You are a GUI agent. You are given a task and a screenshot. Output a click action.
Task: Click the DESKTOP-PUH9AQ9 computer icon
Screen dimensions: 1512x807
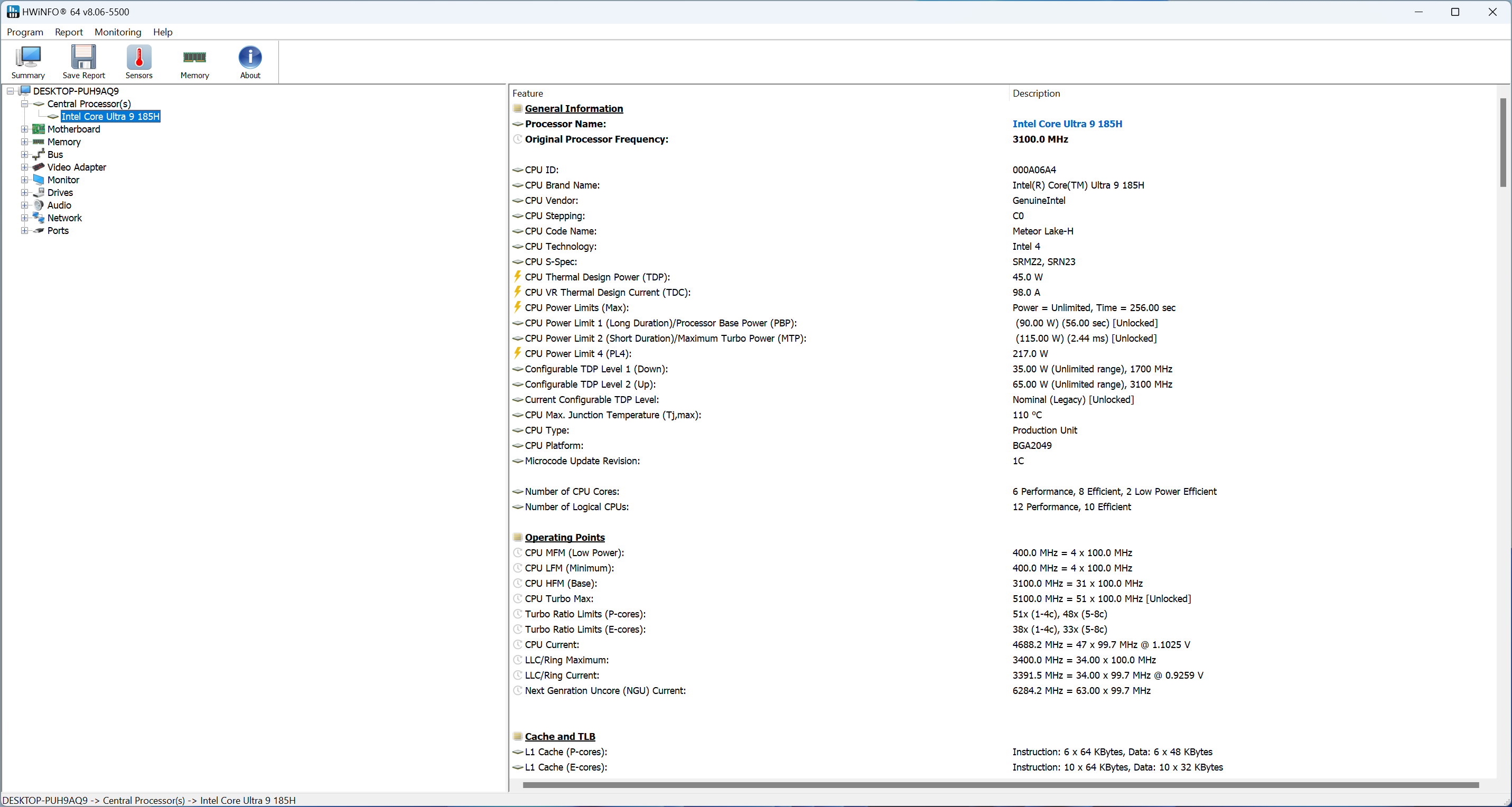(x=25, y=91)
